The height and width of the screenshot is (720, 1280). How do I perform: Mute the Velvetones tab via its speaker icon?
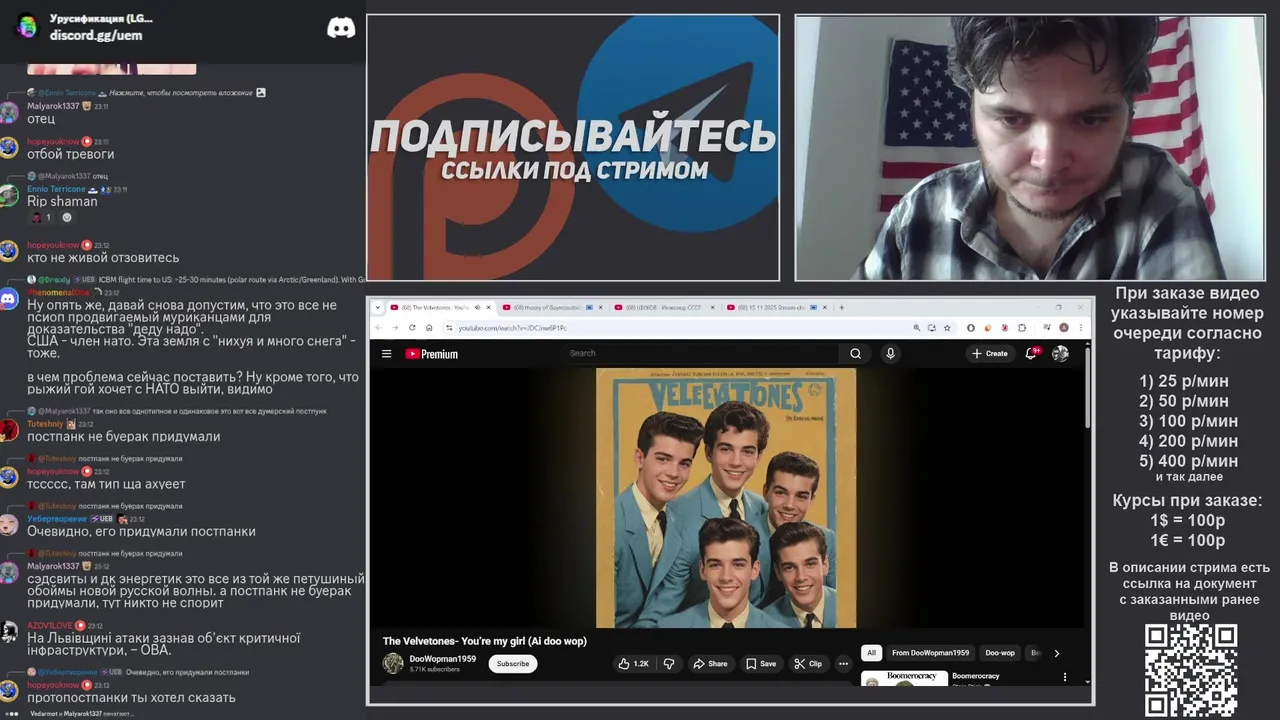(477, 307)
